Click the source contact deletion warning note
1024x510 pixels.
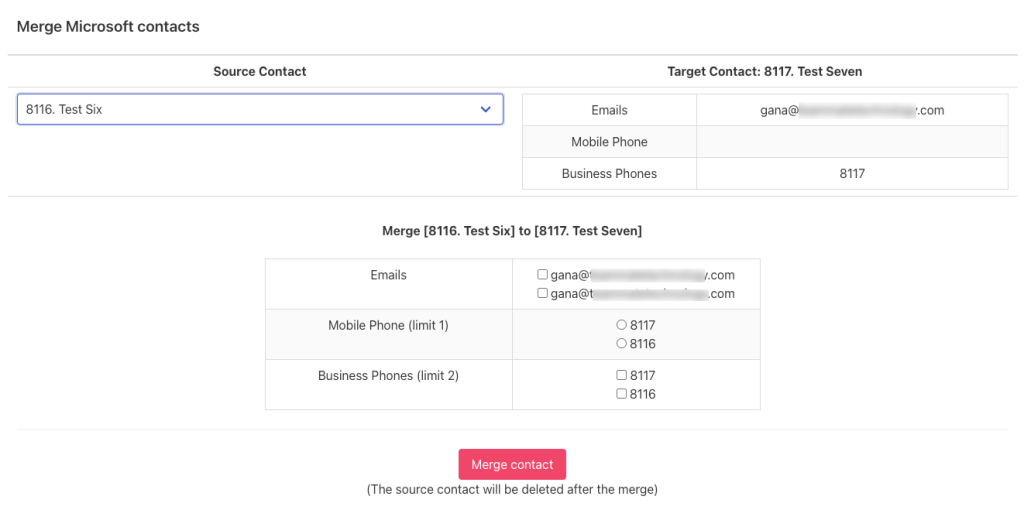click(x=512, y=489)
